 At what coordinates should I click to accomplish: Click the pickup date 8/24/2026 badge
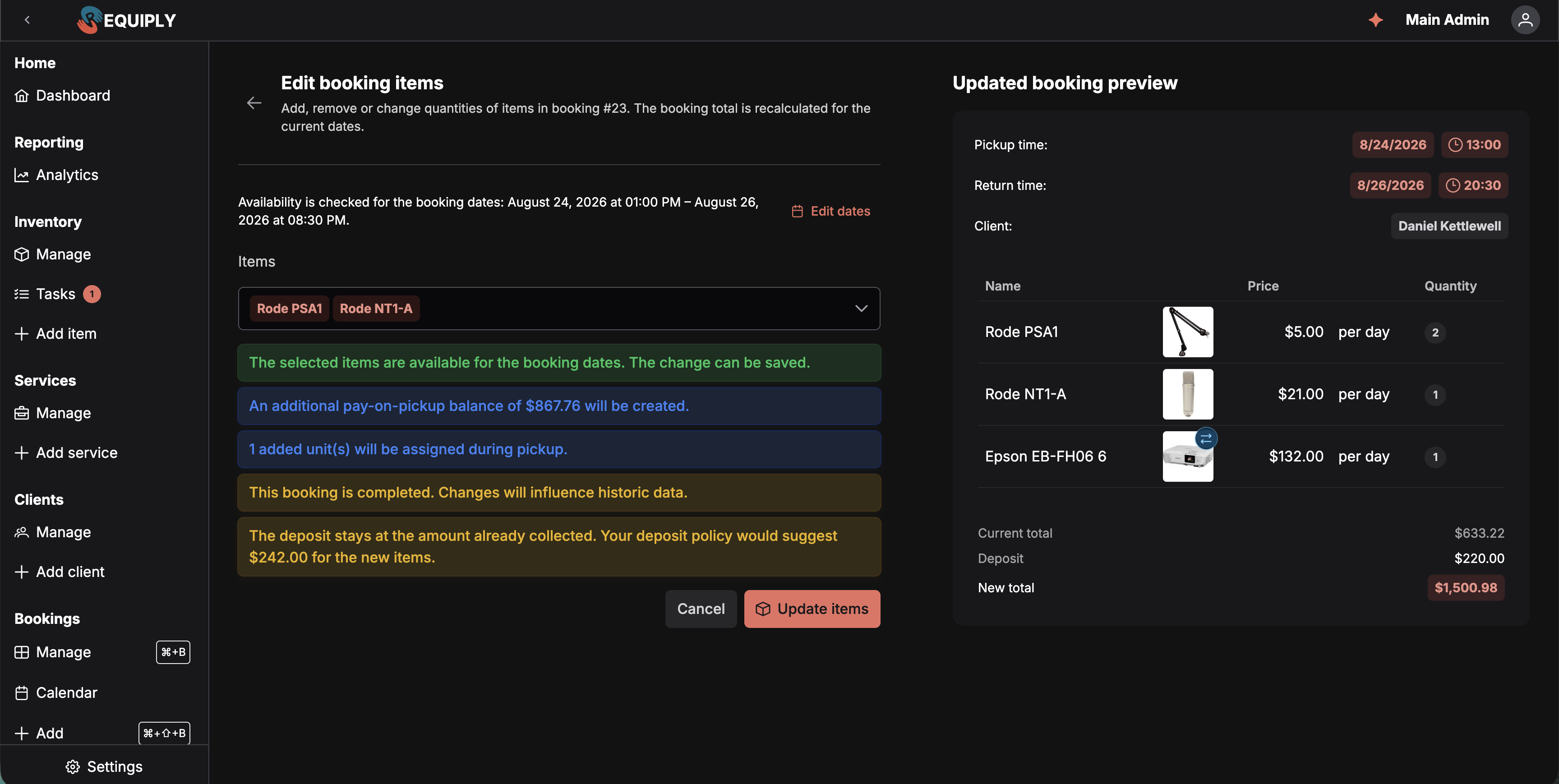1393,145
